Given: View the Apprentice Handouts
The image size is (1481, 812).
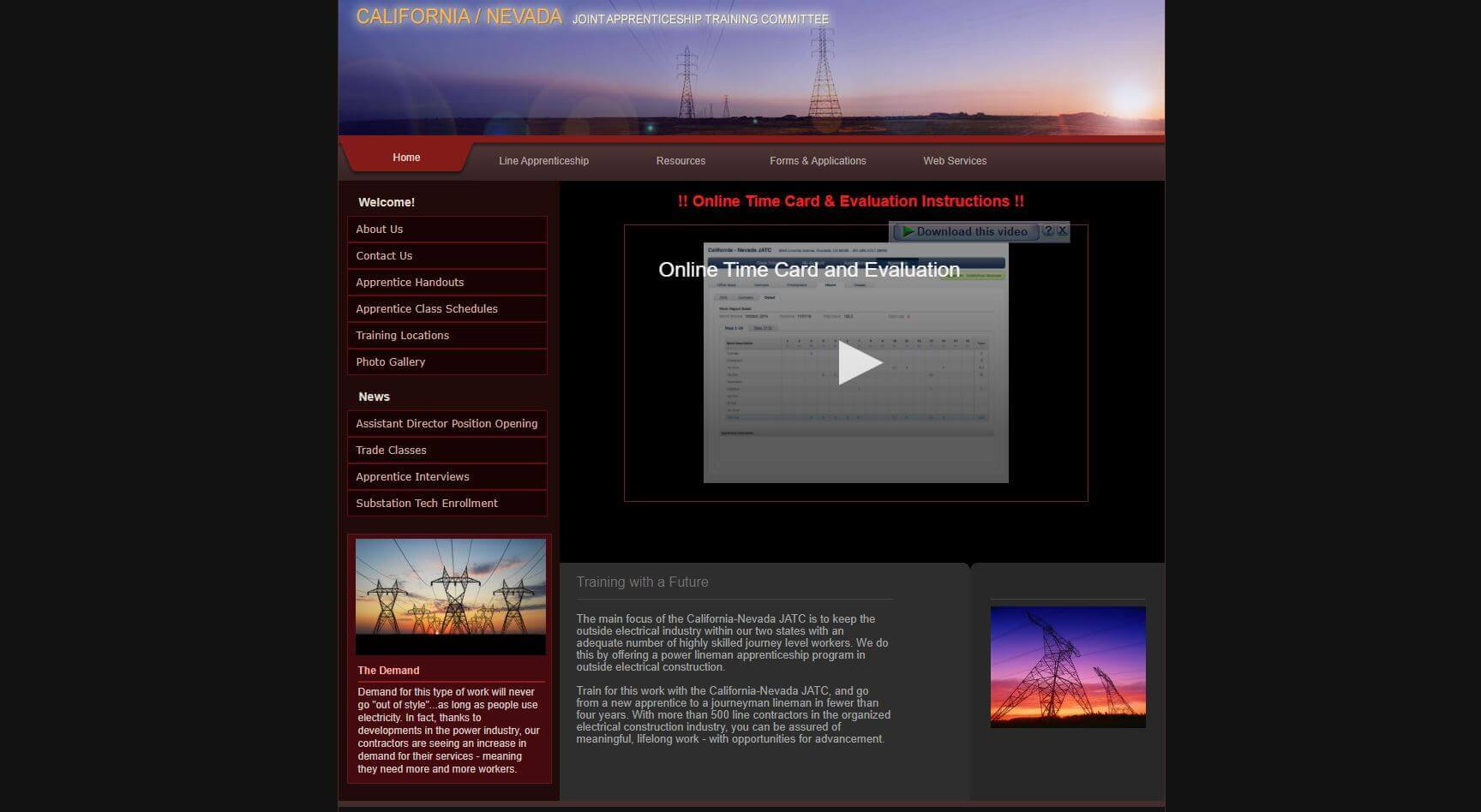Looking at the screenshot, I should click(x=409, y=282).
